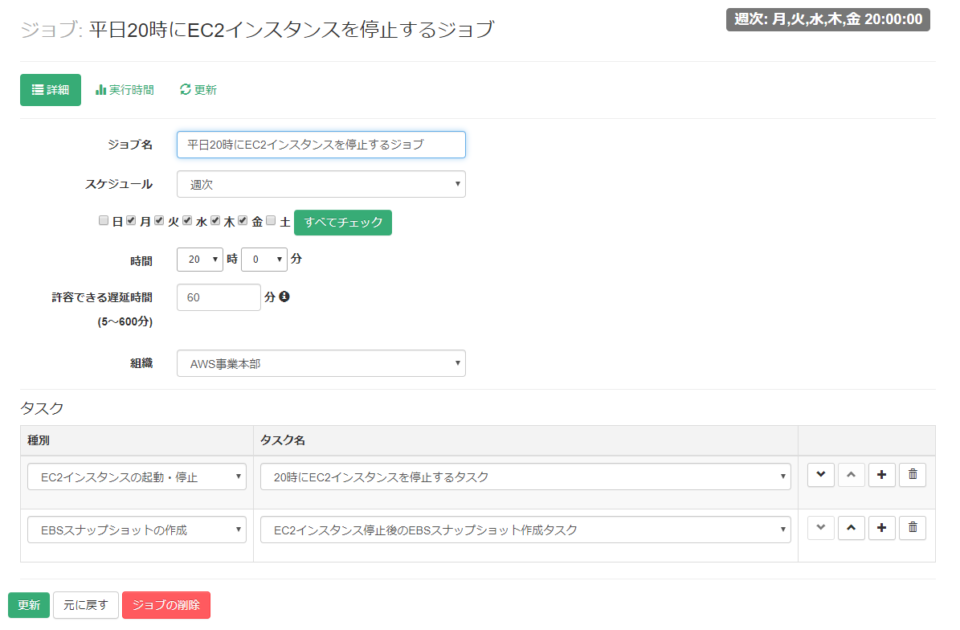
Task: Add a task row with the snapshot row's plus icon
Action: point(881,528)
